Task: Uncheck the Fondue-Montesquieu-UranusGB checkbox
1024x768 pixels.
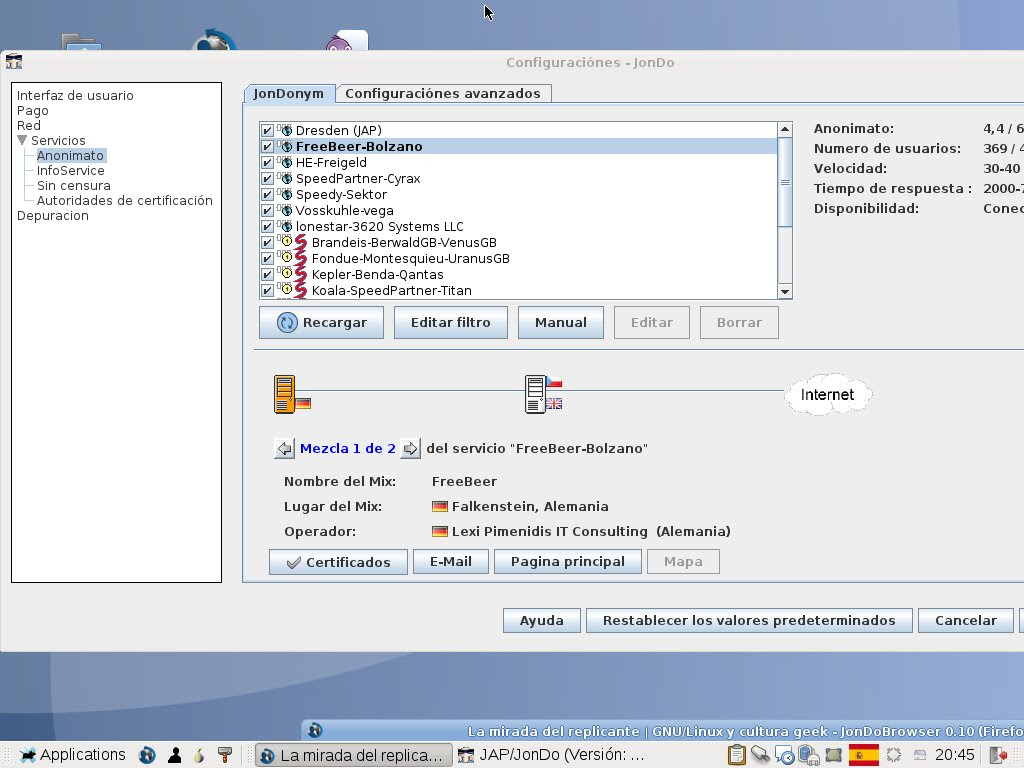Action: pos(267,258)
